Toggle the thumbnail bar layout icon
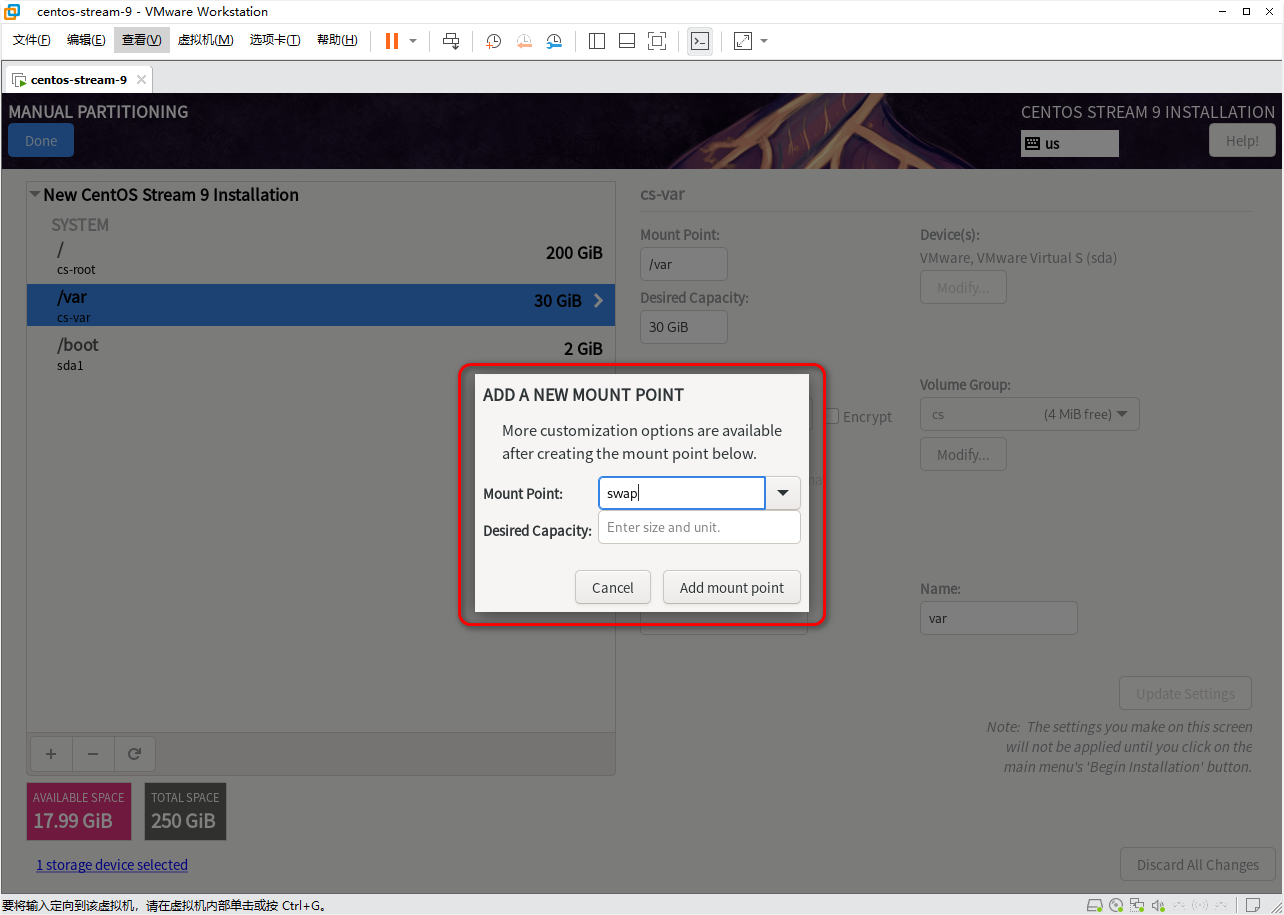1284x915 pixels. pos(627,41)
